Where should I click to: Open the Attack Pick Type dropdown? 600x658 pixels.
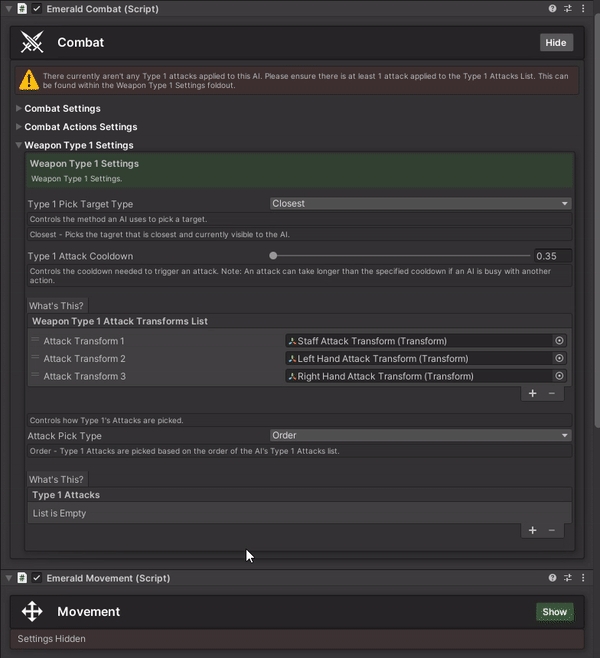[x=420, y=436]
